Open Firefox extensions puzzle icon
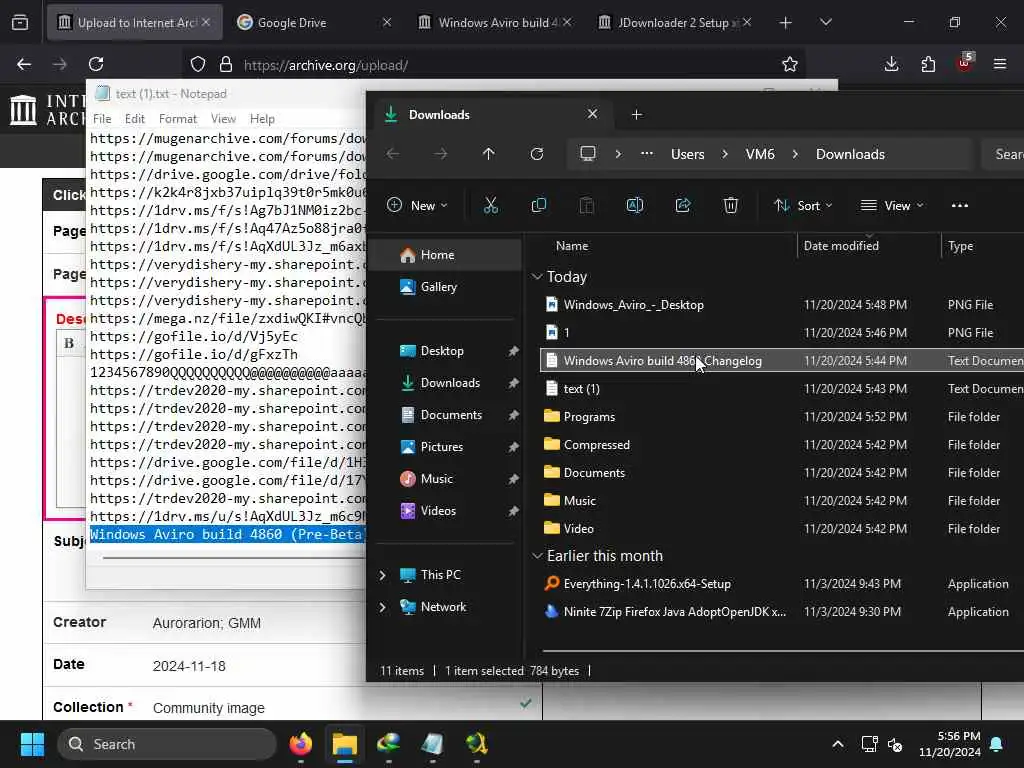Screen dimensions: 1024x768 click(928, 64)
